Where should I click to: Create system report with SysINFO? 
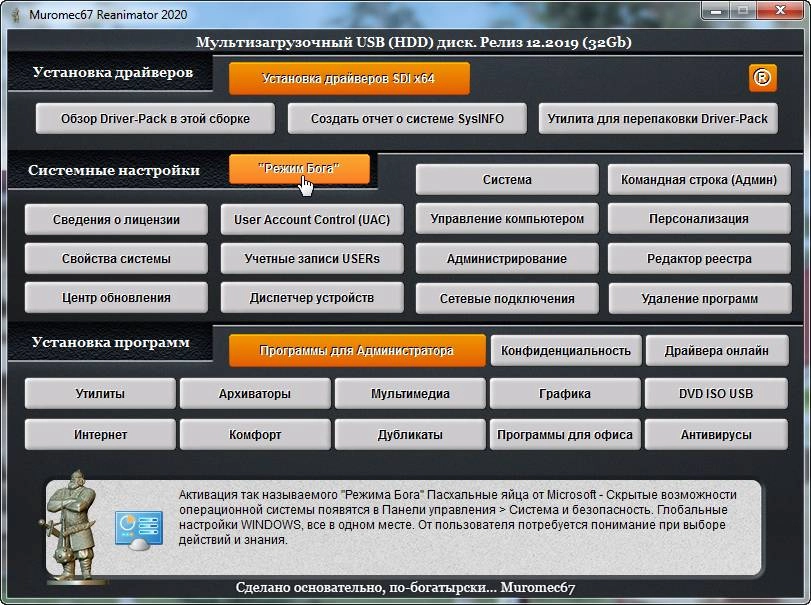point(407,118)
